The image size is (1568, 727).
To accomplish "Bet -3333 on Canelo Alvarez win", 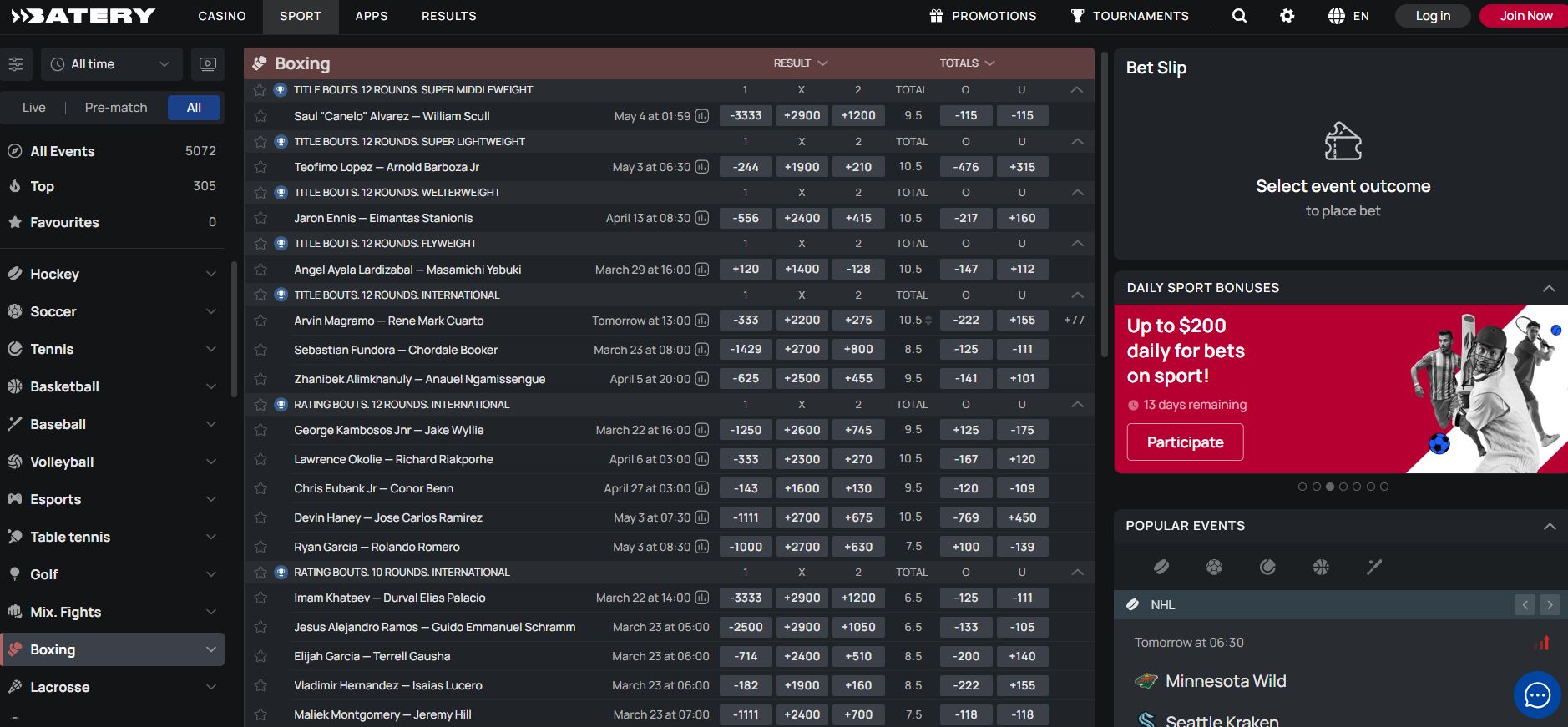I will point(746,116).
